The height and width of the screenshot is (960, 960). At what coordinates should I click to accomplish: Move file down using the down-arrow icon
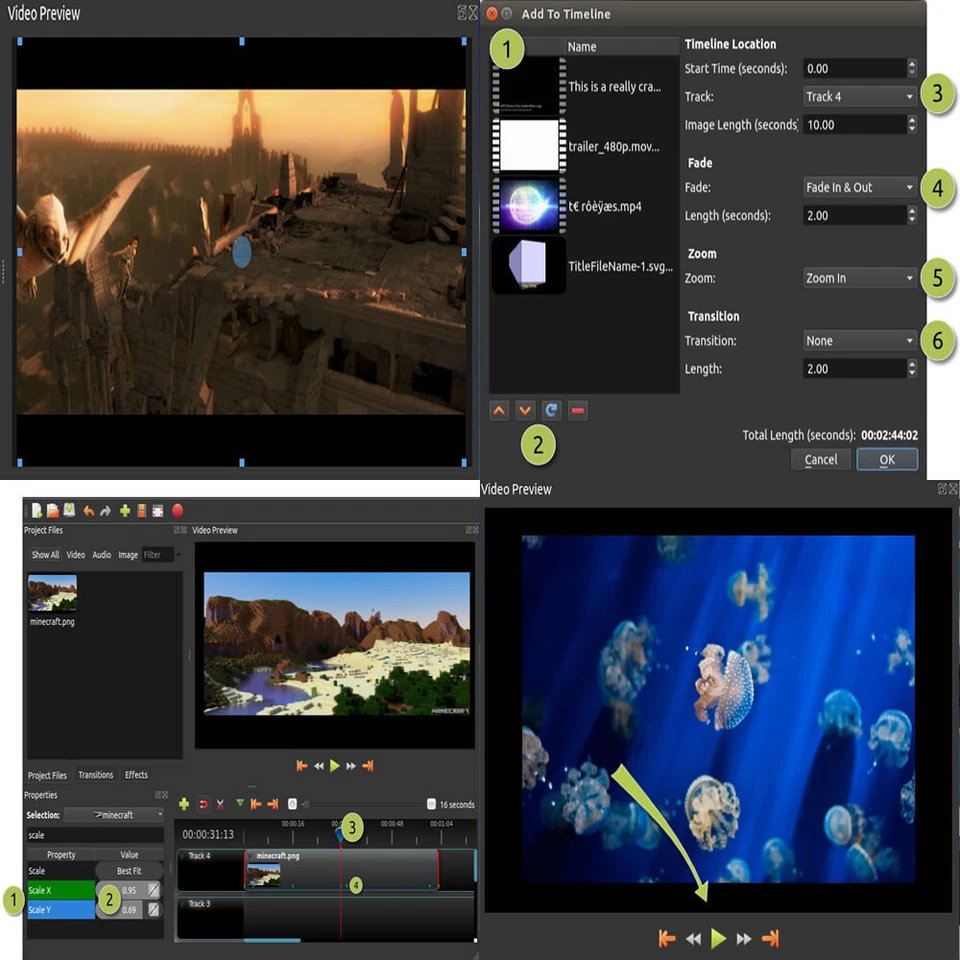click(x=525, y=410)
